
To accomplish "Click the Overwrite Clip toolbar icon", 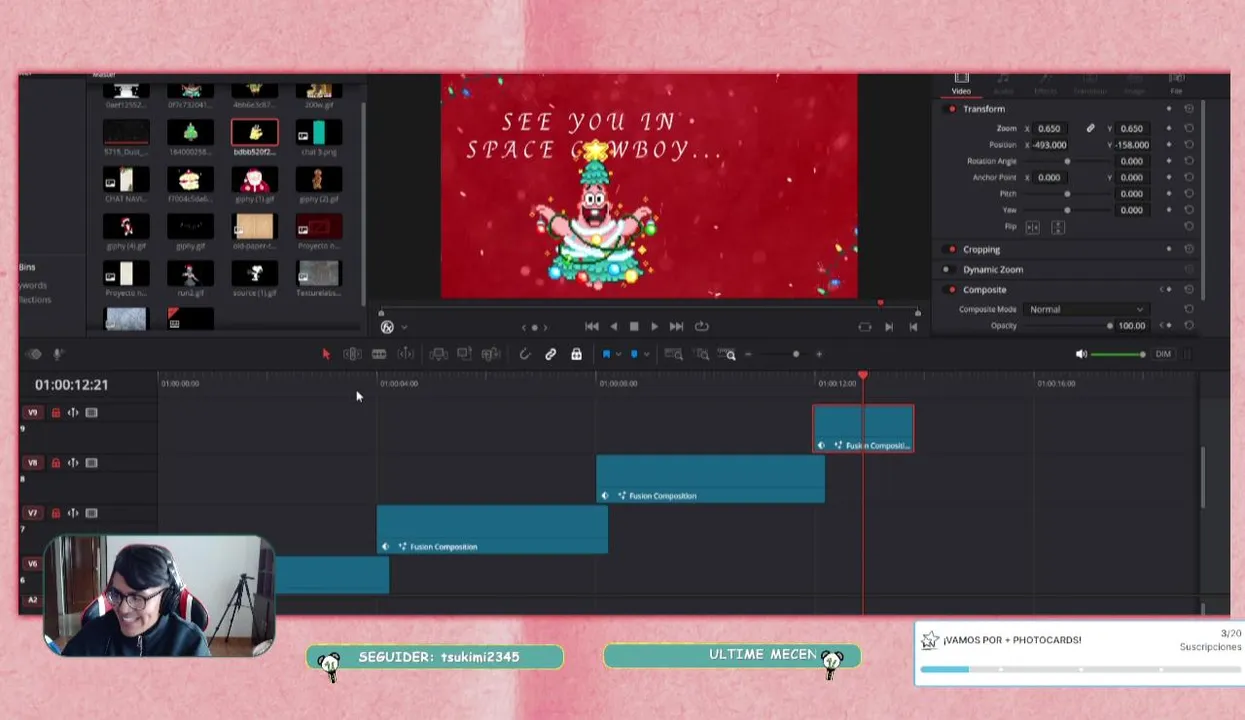I will point(464,354).
